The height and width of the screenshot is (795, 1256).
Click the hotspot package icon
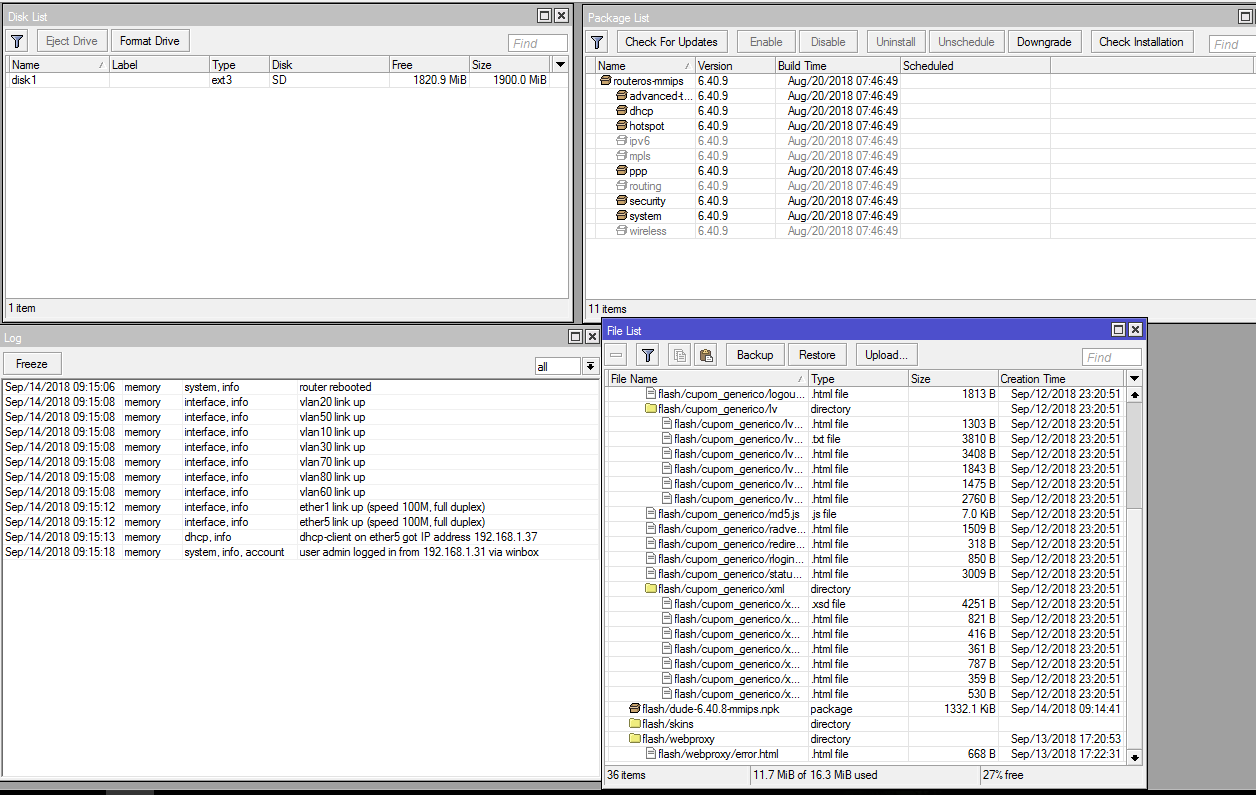coord(621,126)
